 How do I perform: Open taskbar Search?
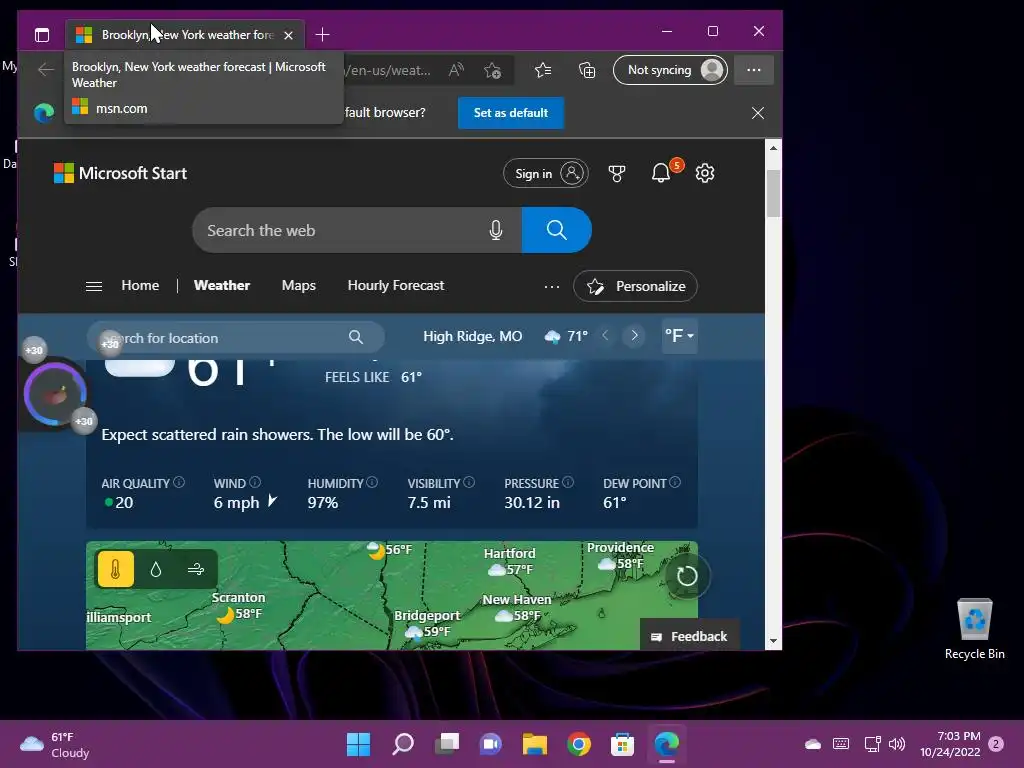(x=403, y=744)
